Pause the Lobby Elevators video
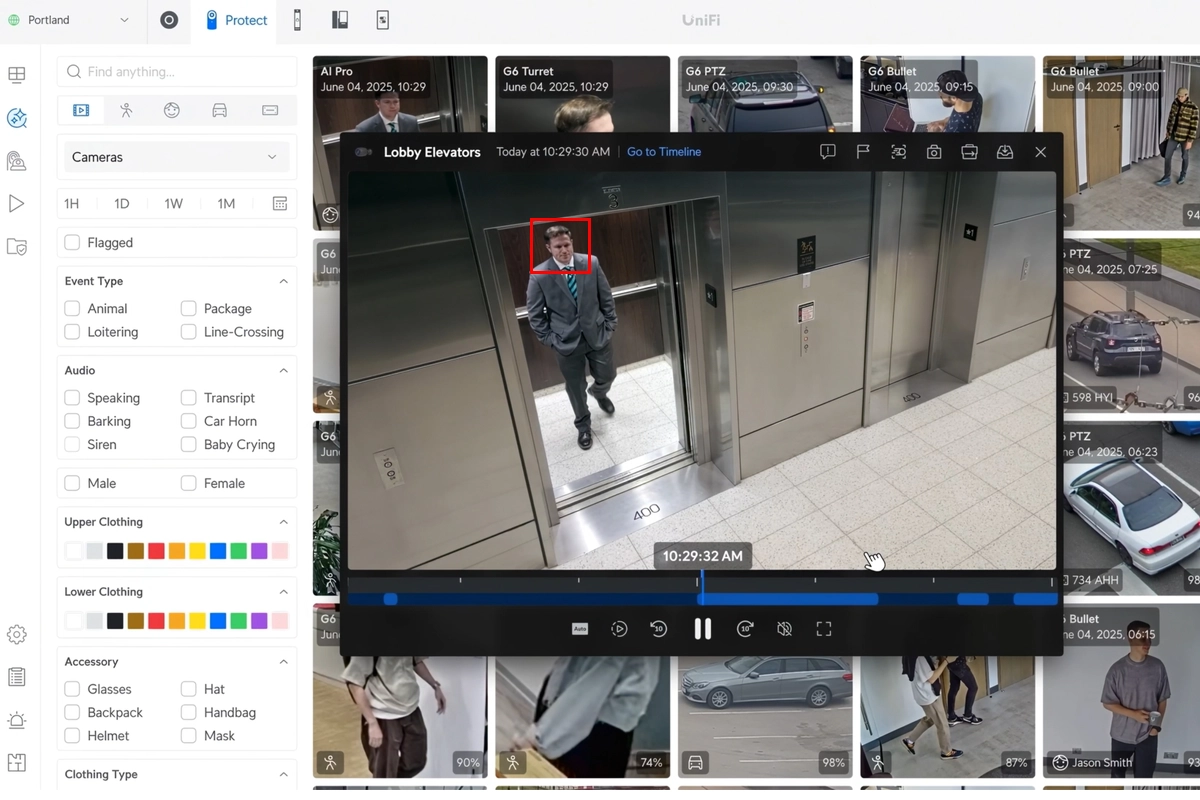The height and width of the screenshot is (800, 1200). (x=703, y=629)
